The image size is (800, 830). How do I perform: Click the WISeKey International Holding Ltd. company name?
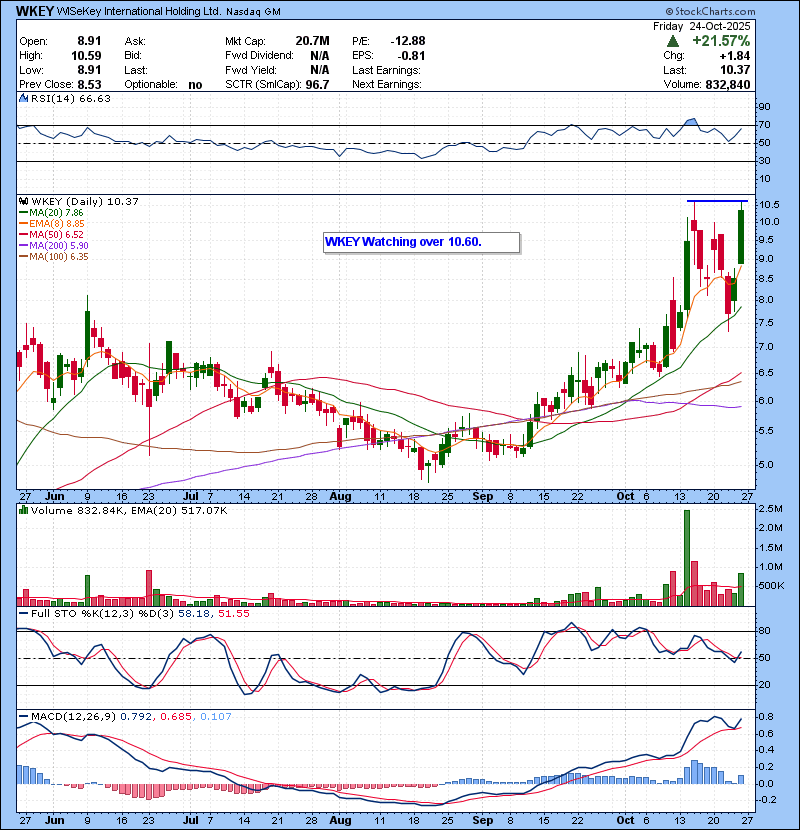(x=138, y=11)
